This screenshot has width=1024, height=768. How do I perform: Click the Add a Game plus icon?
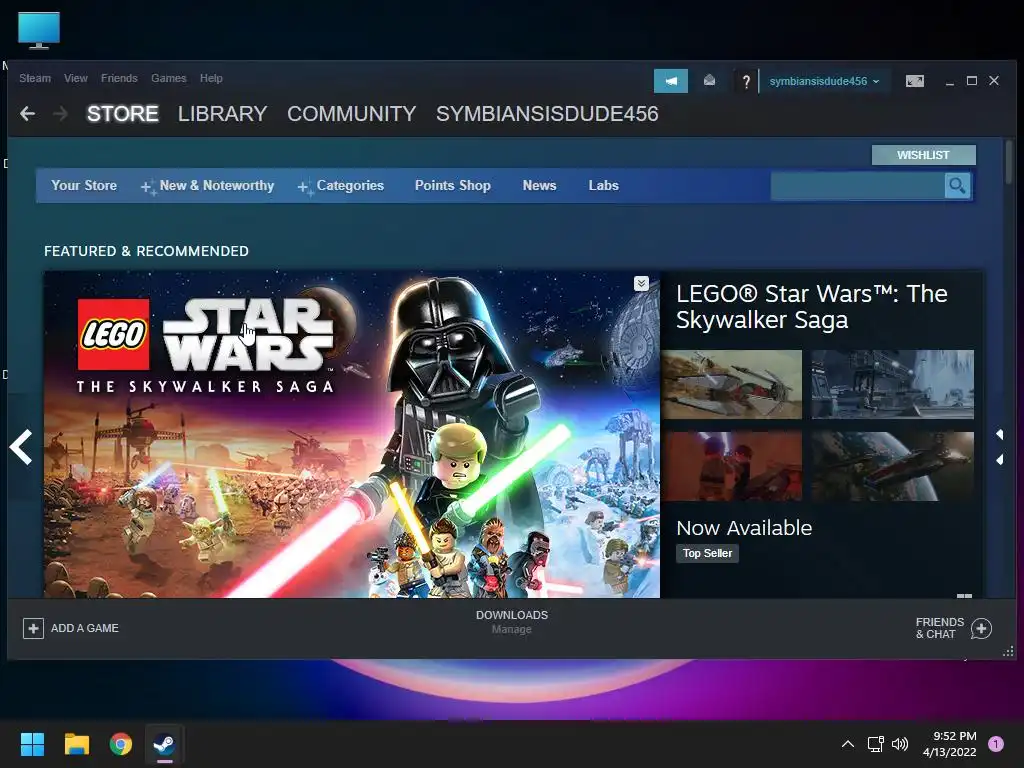pos(33,628)
